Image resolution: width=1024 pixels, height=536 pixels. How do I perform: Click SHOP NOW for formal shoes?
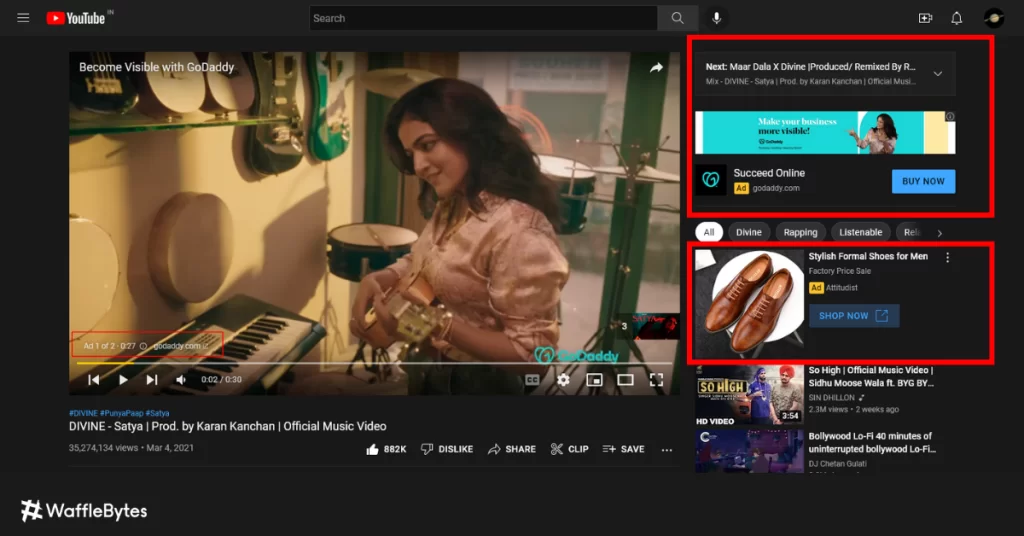[x=853, y=316]
